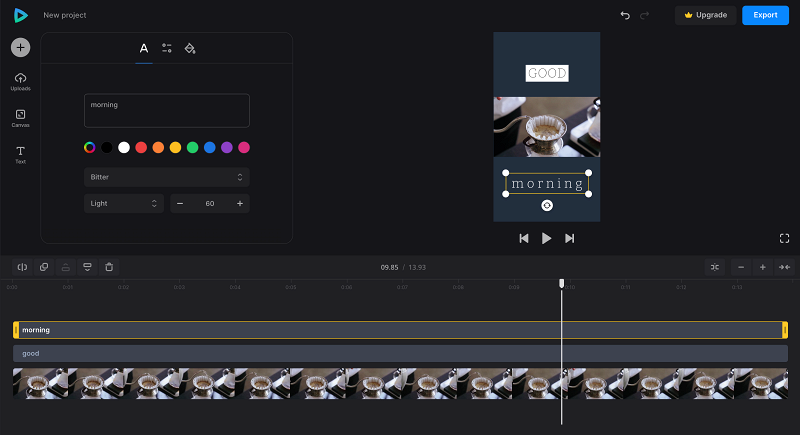Open the Uploads panel

(x=20, y=82)
